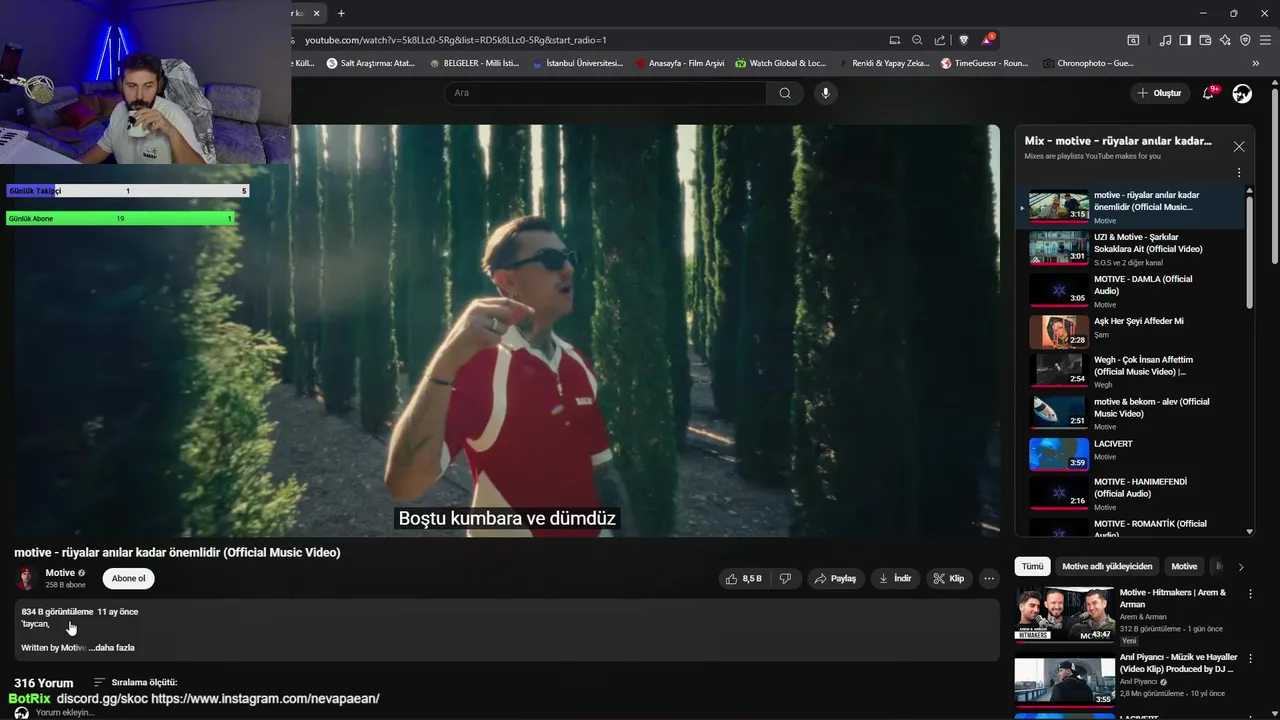
Task: Click the Brave Shields lion icon
Action: [x=964, y=40]
